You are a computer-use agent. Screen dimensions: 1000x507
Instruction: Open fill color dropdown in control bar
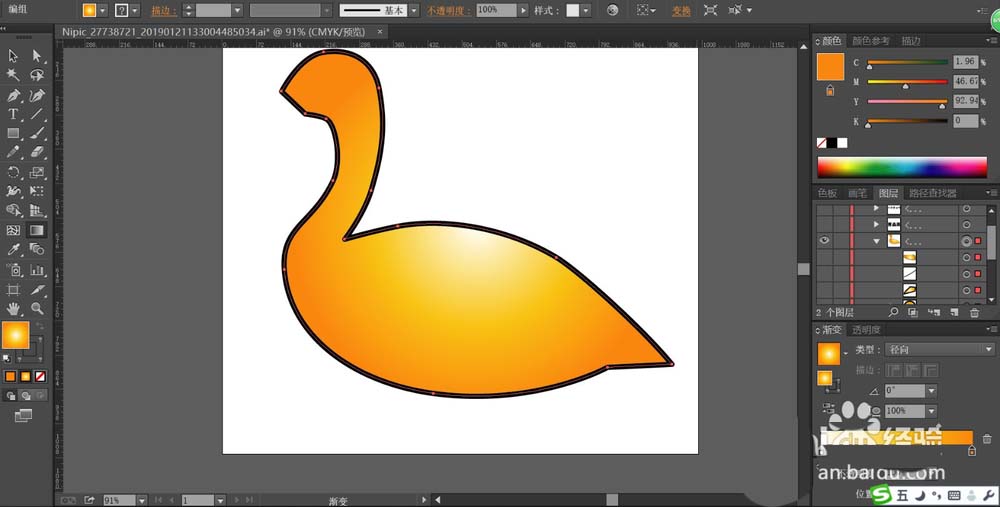pyautogui.click(x=102, y=10)
